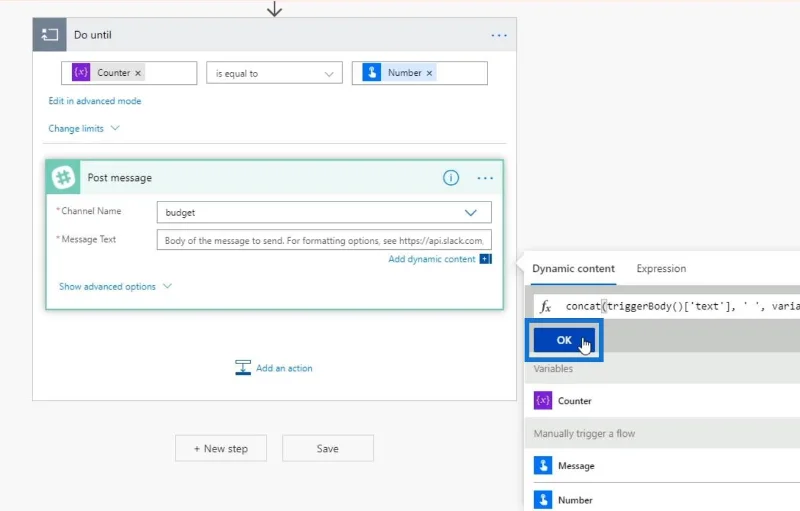
Task: Remove the Counter token from condition
Action: coord(138,73)
